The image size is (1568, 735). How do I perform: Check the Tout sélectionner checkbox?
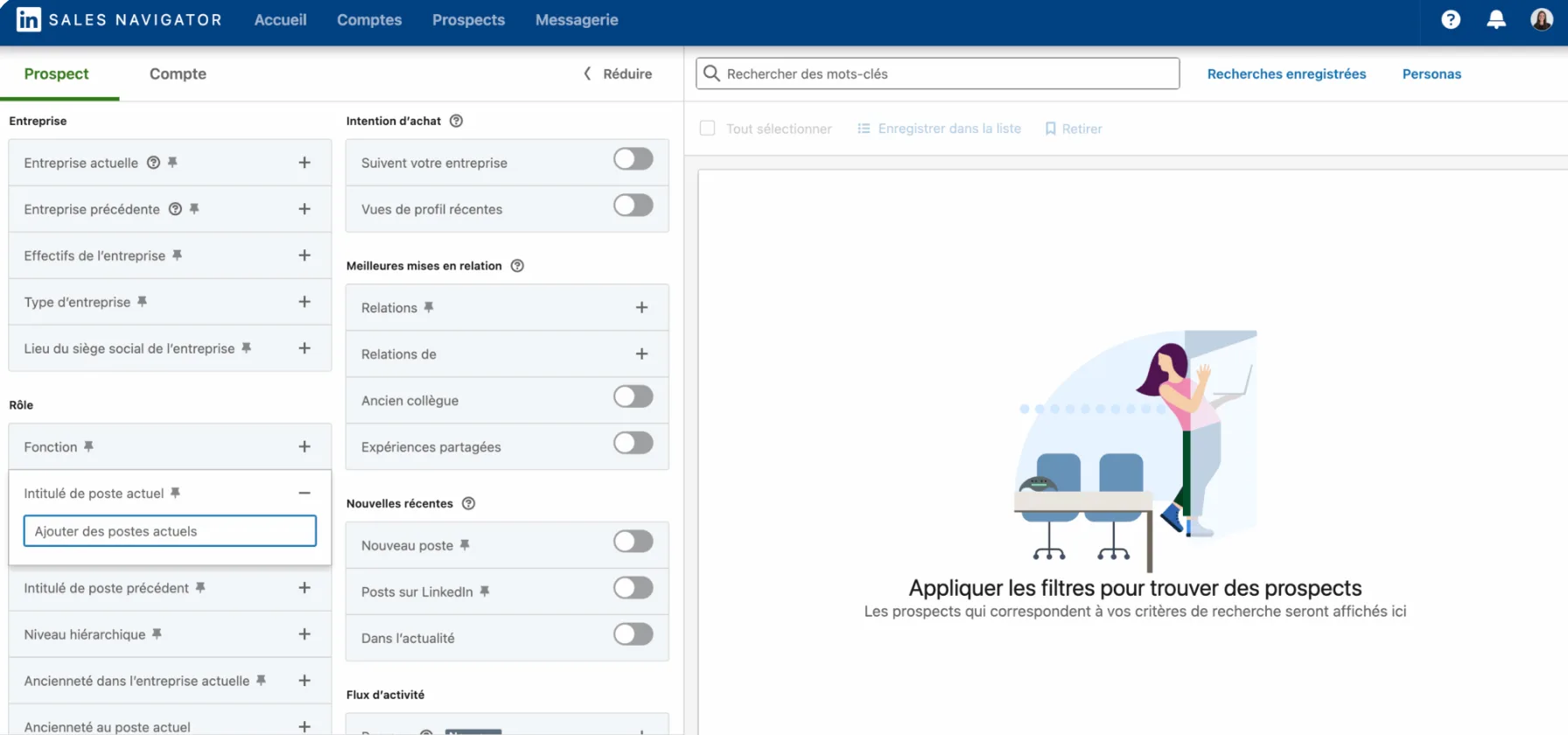[x=708, y=129]
